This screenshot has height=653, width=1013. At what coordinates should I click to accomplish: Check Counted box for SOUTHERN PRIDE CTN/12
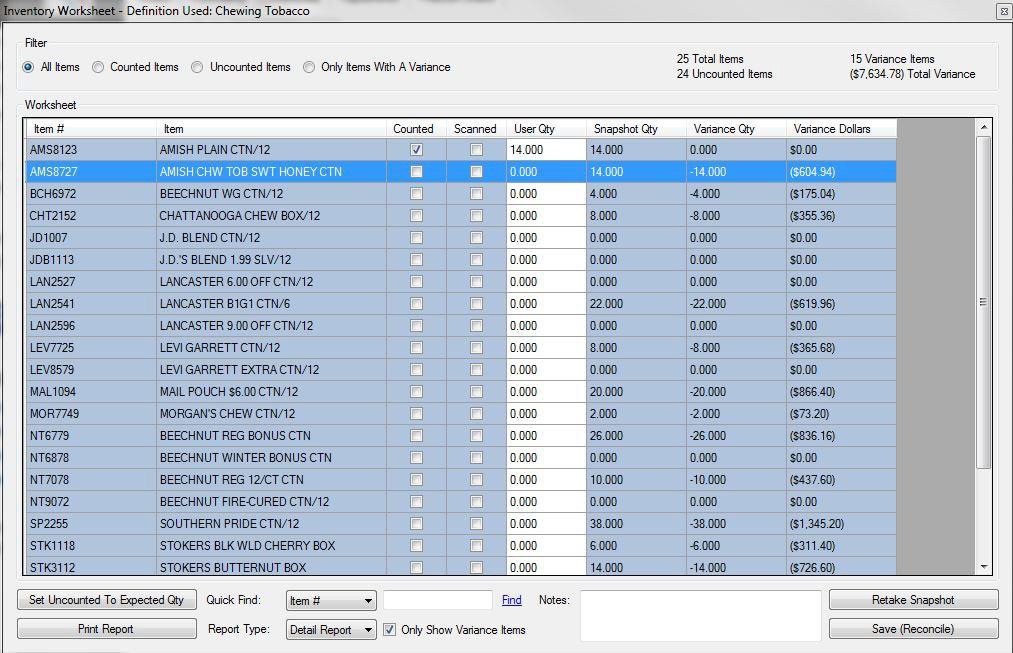pos(416,524)
